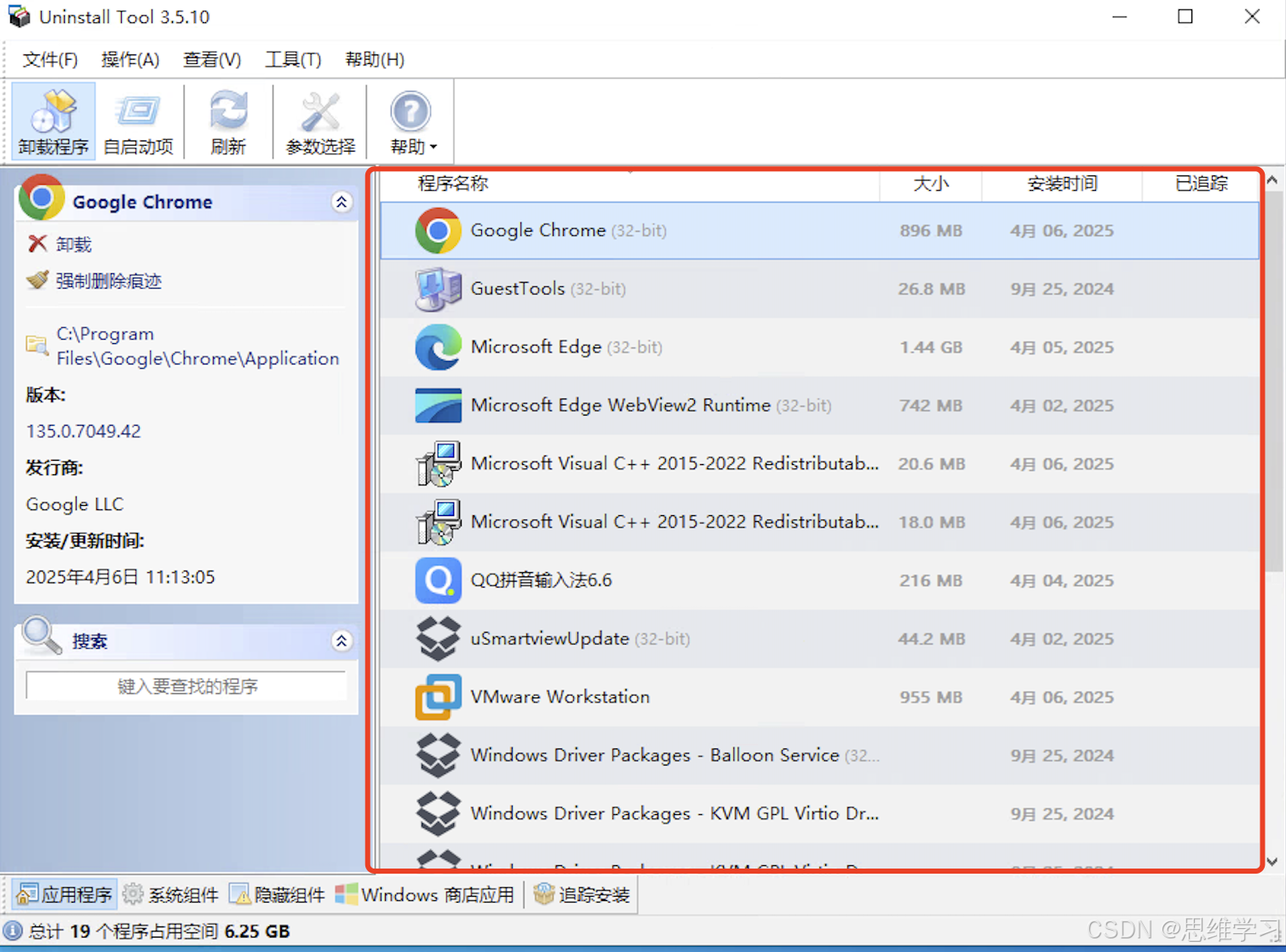Select the VMware Workstation row
The height and width of the screenshot is (952, 1286).
819,697
